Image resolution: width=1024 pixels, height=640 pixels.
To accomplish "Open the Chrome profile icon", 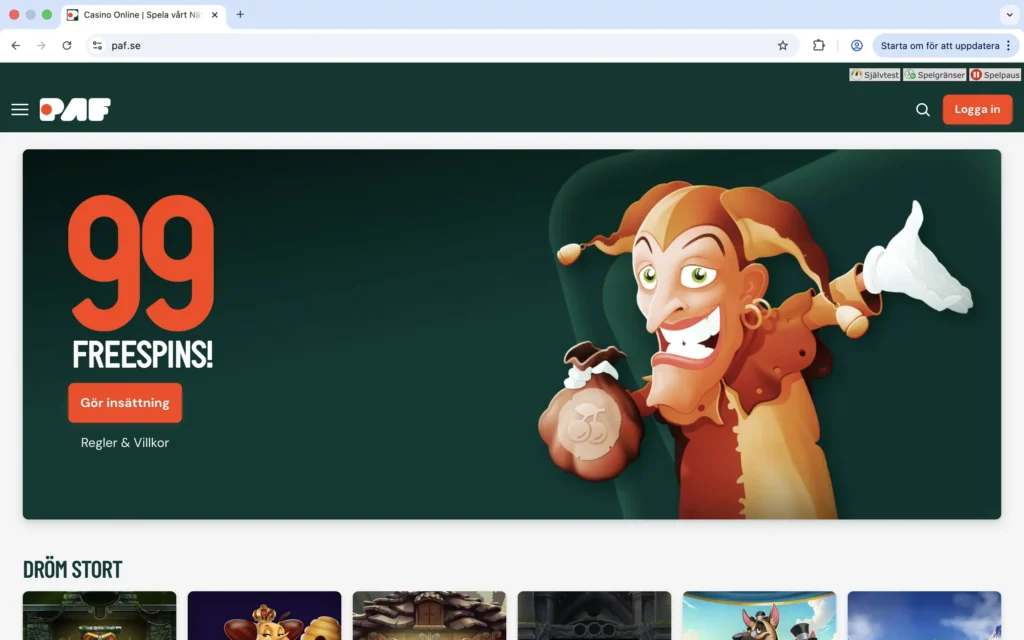I will pyautogui.click(x=857, y=46).
